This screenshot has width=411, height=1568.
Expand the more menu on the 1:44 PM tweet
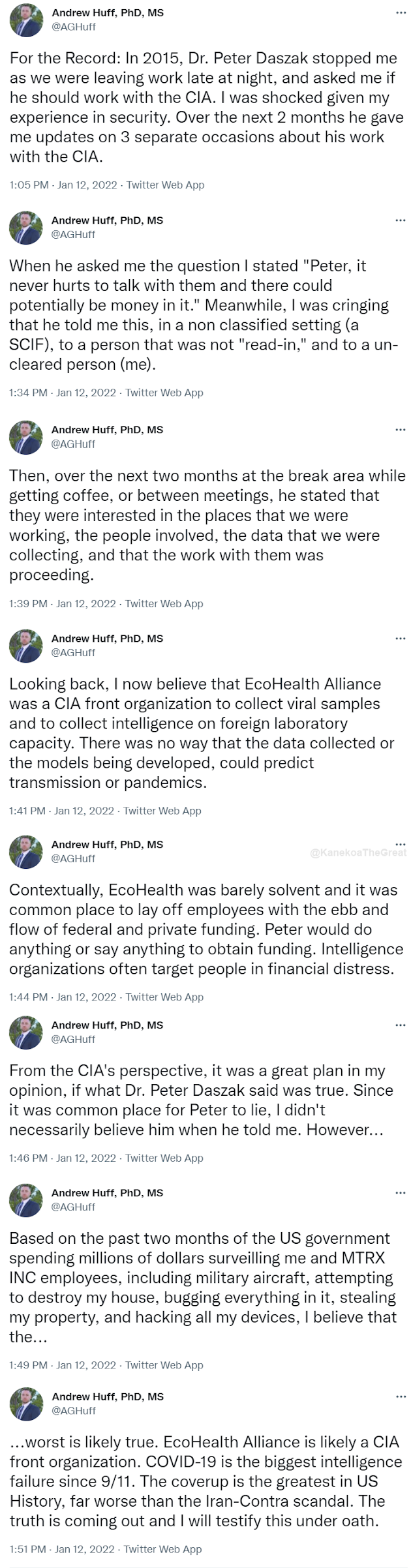tap(400, 844)
